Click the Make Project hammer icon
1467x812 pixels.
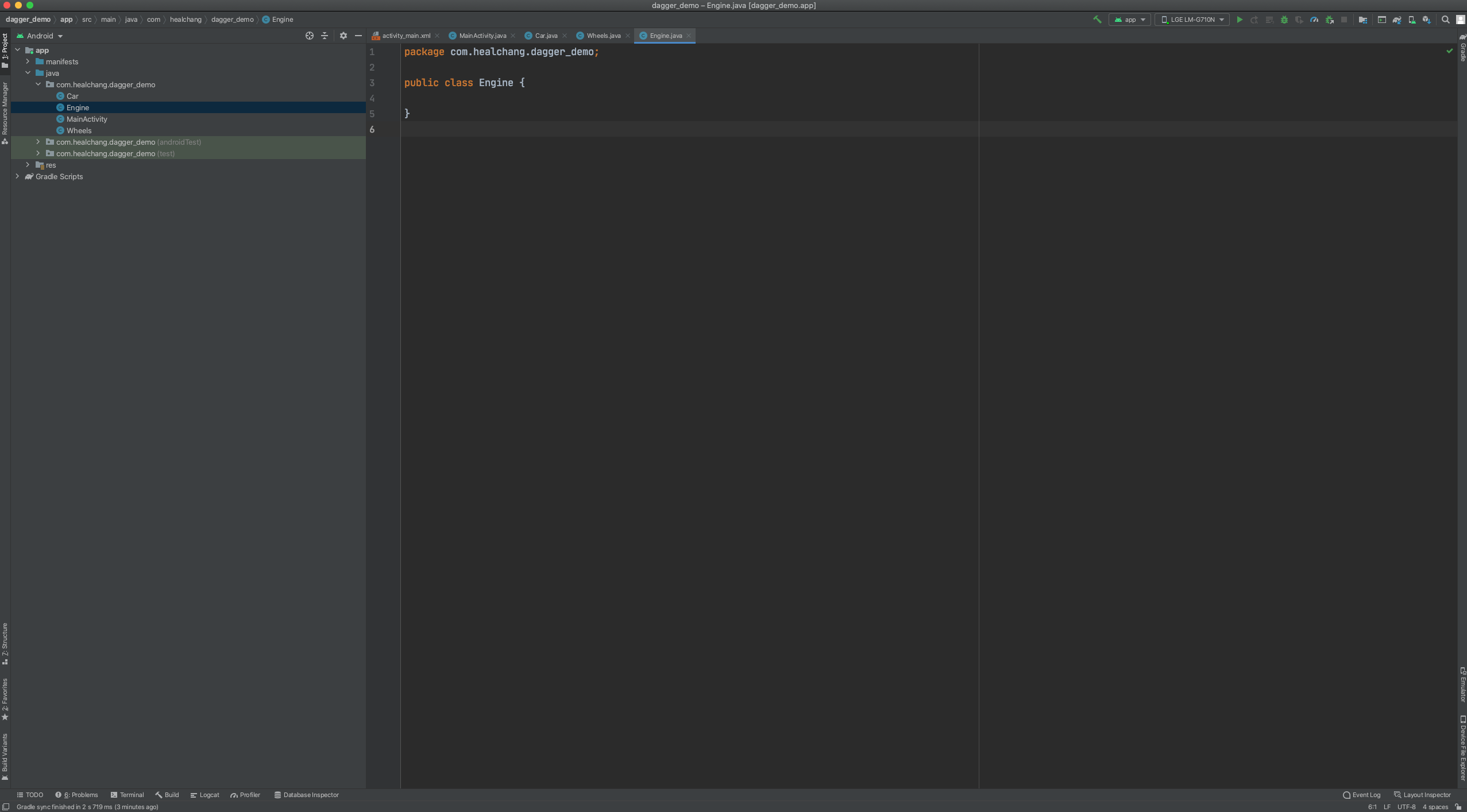point(1097,20)
